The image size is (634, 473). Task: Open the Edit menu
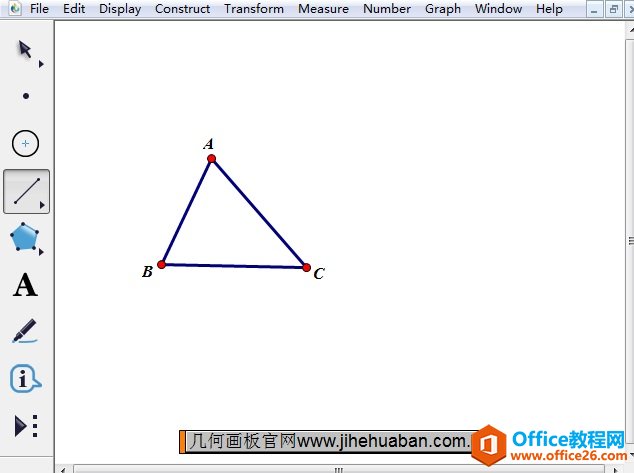(x=74, y=8)
